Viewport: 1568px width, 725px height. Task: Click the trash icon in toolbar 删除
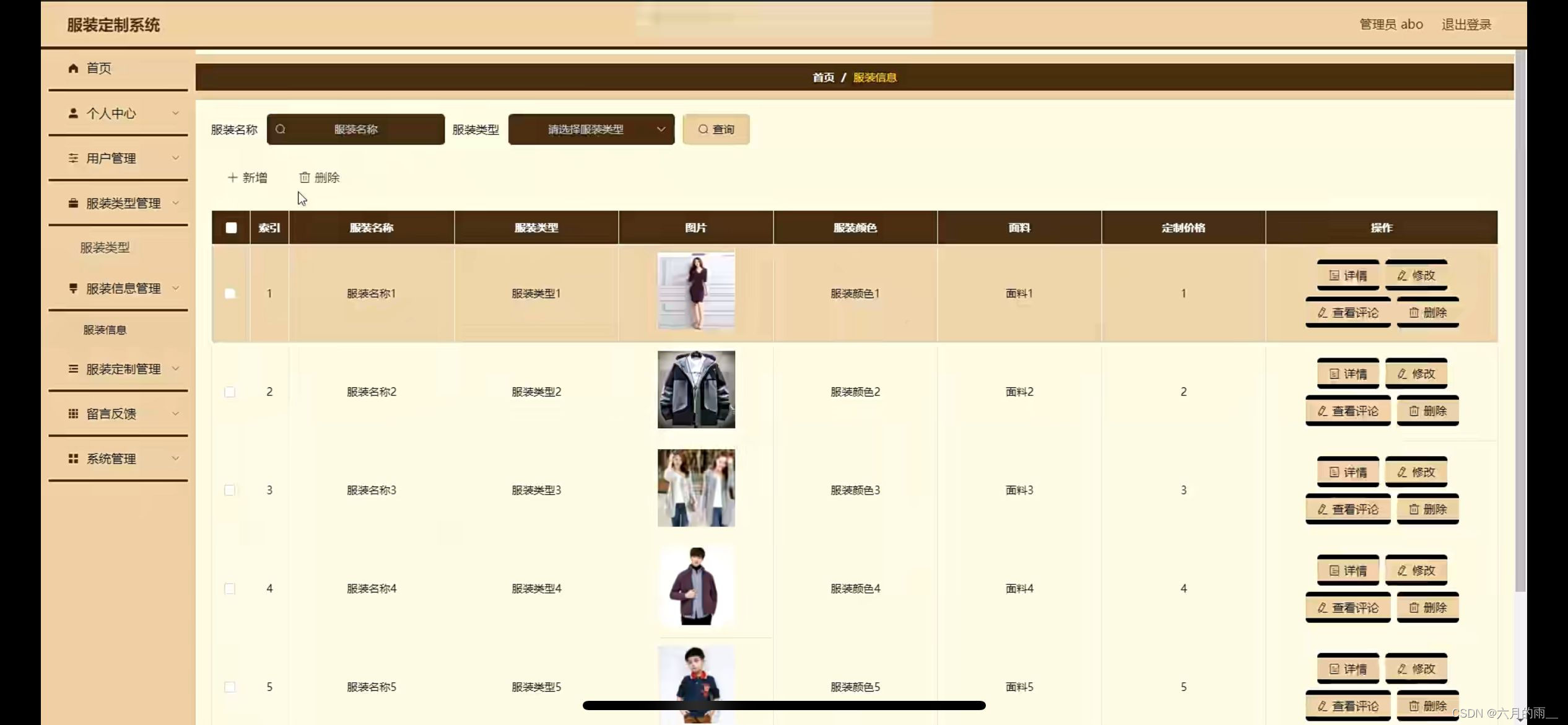coord(305,178)
